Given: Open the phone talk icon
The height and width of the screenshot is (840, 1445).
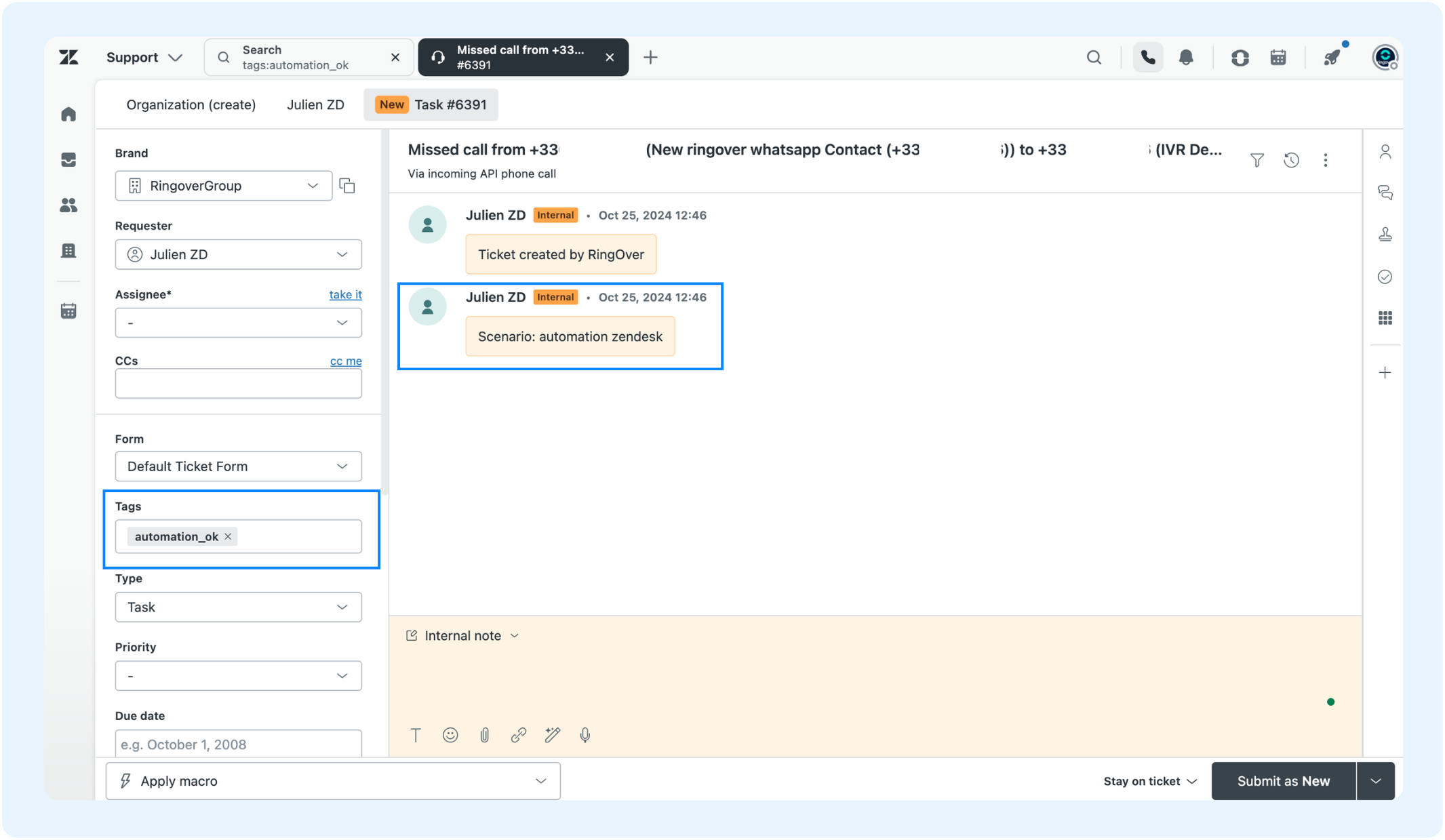Looking at the screenshot, I should click(x=1147, y=58).
